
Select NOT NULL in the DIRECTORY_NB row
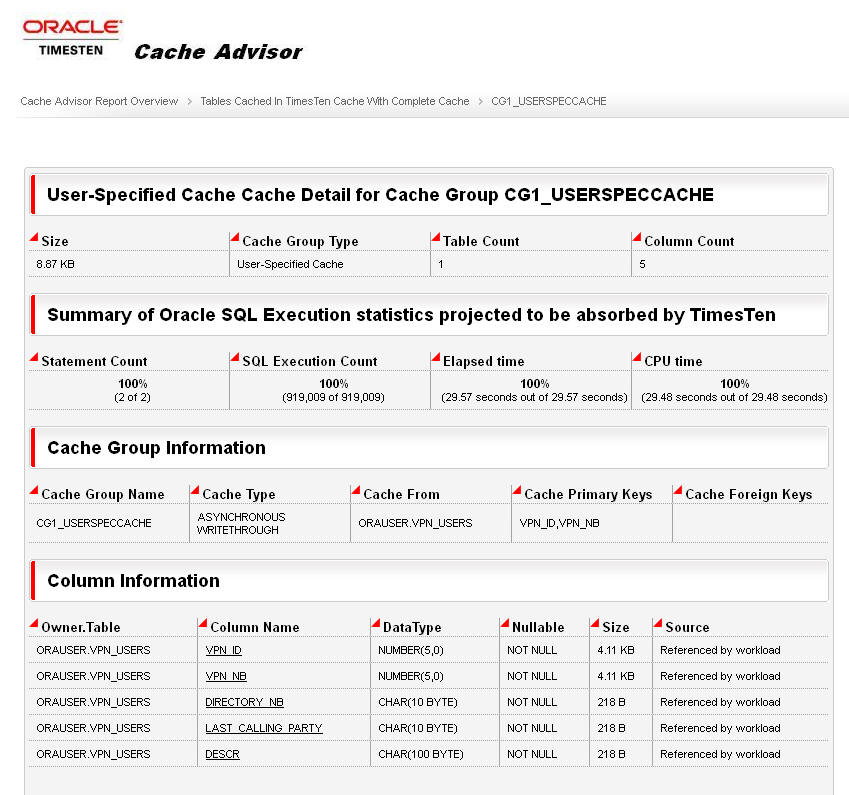(x=532, y=702)
